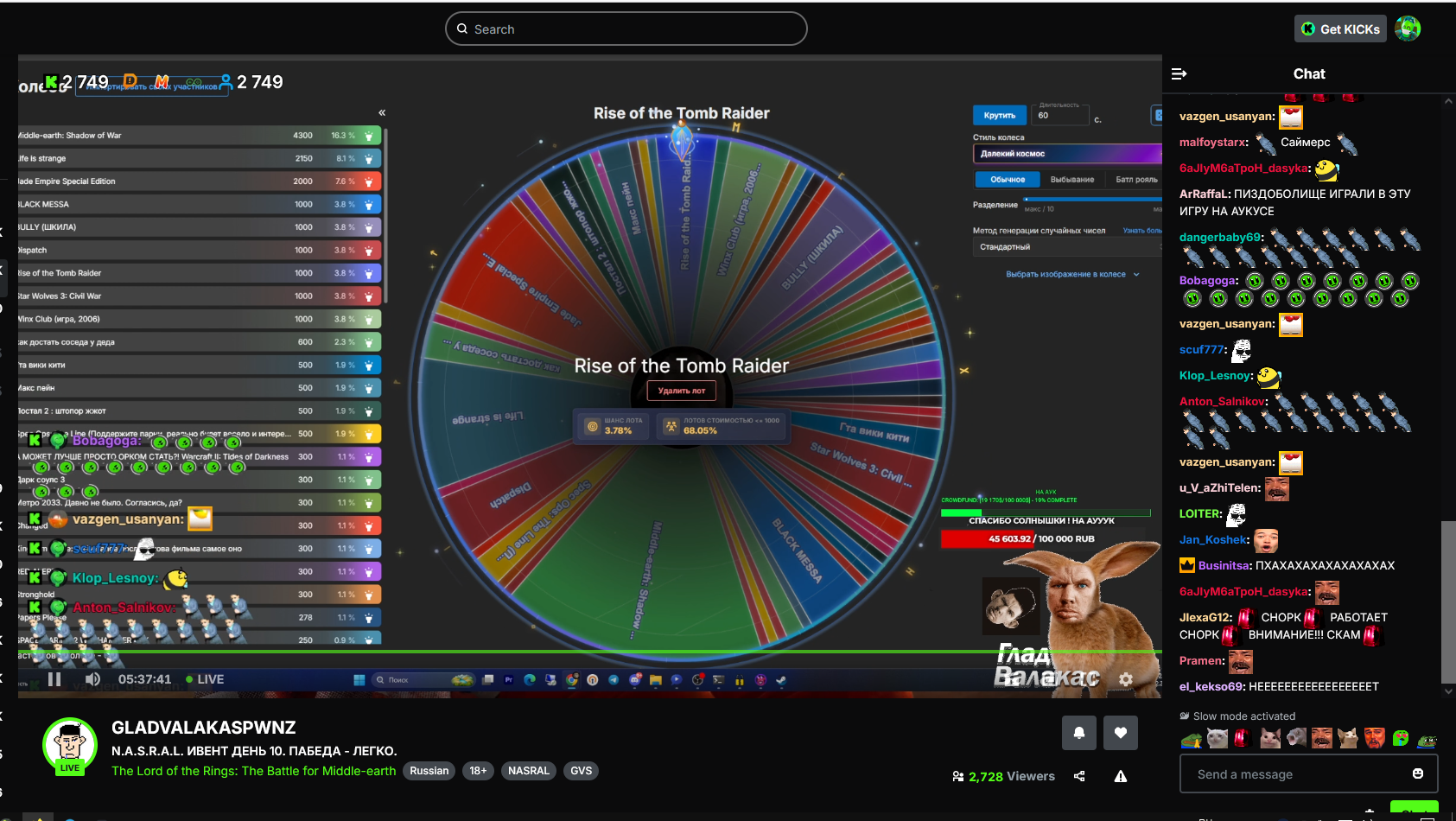Click the Get KICKs button
1456x821 pixels.
(1340, 29)
